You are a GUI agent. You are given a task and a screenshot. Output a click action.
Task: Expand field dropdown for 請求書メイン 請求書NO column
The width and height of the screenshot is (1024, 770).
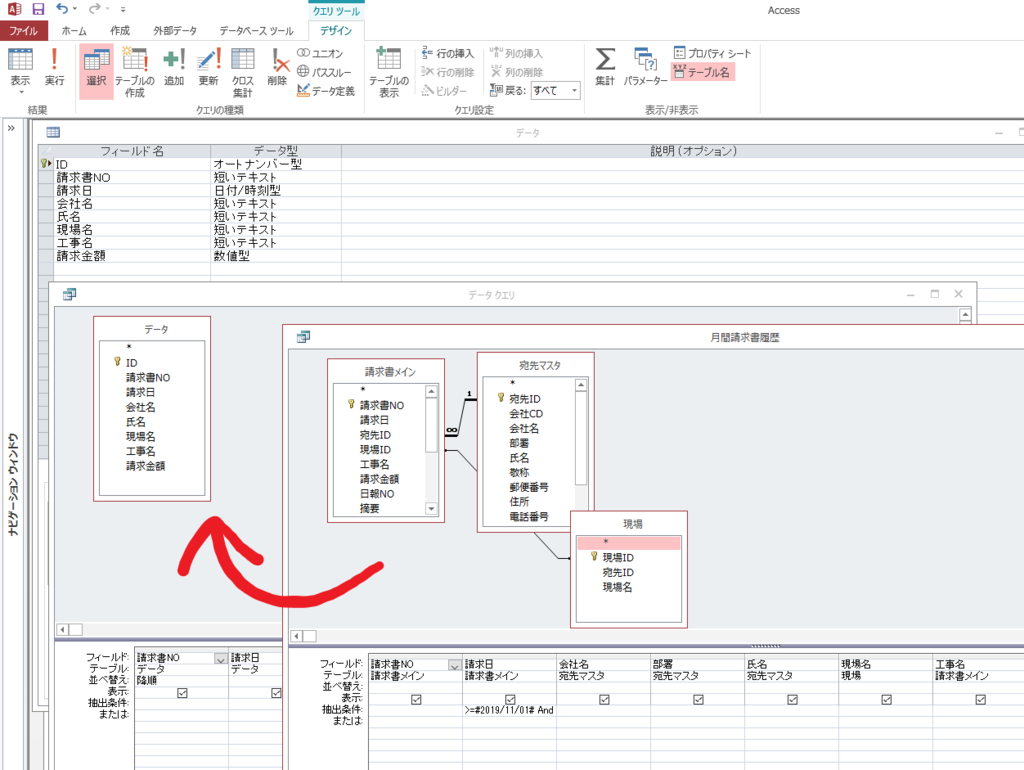pos(455,664)
